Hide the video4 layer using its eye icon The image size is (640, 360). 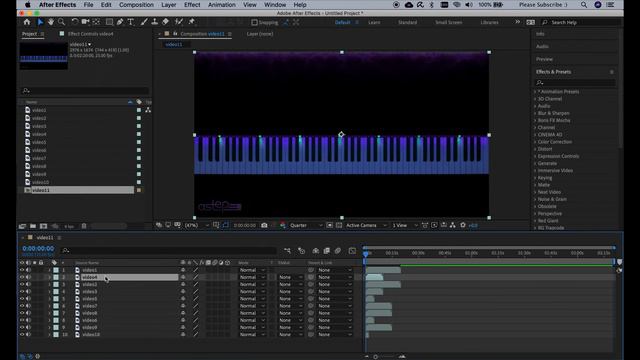(22, 277)
